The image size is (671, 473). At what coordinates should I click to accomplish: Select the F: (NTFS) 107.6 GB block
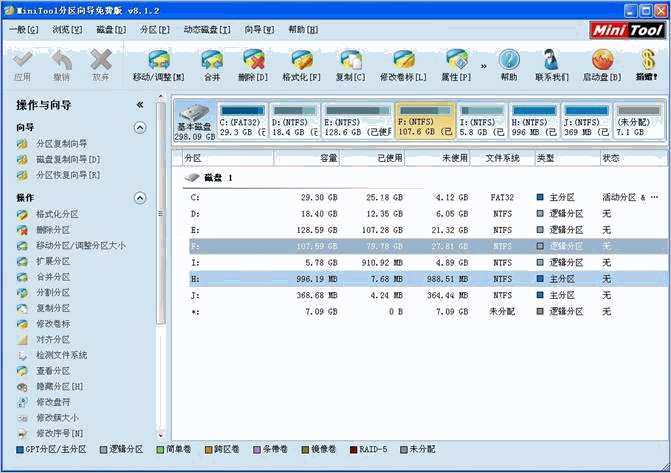pos(425,121)
